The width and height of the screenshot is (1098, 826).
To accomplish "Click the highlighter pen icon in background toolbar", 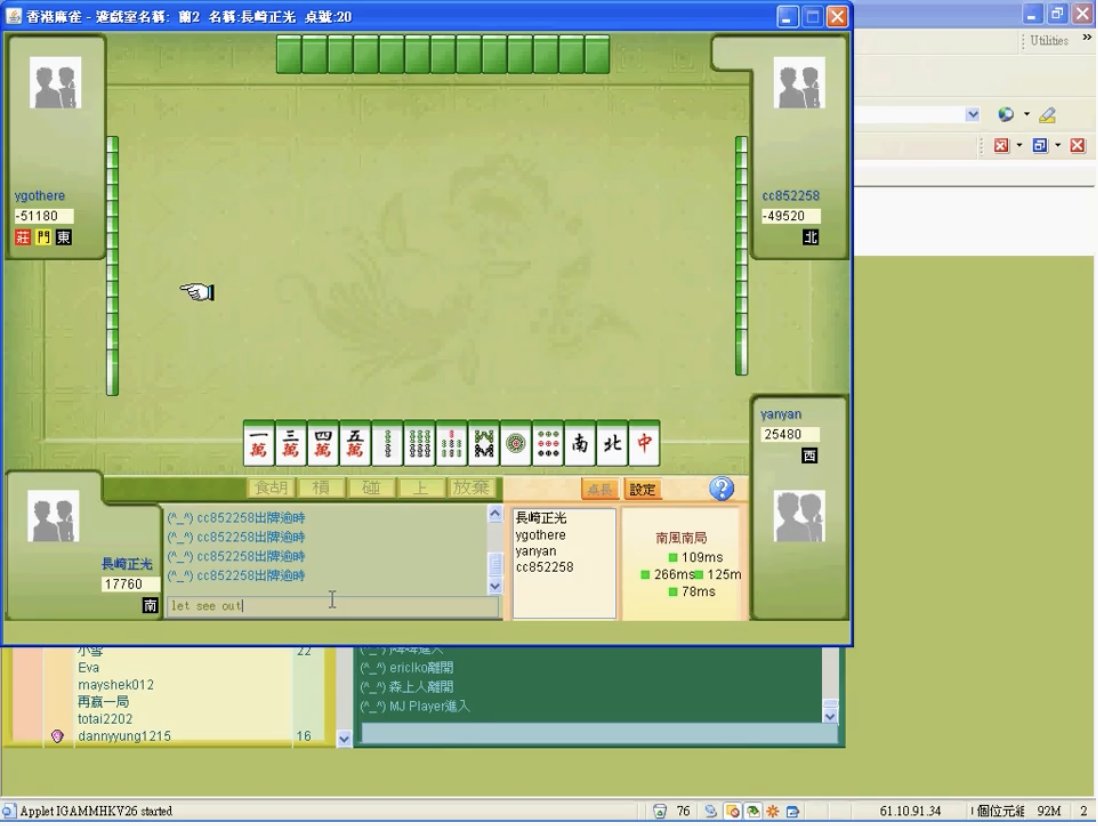I will (x=1048, y=115).
